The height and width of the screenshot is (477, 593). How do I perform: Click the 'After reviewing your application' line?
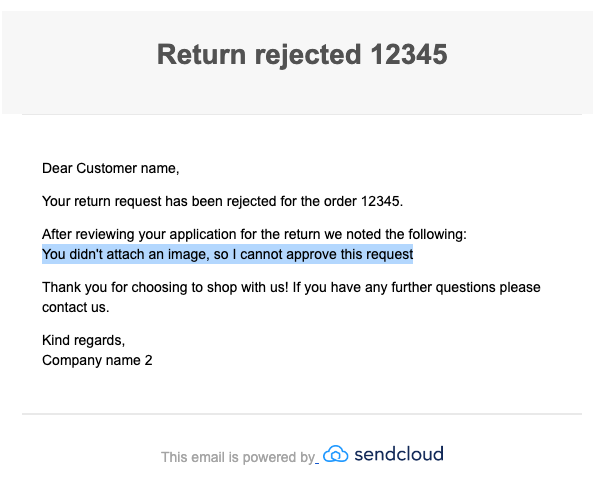(254, 234)
